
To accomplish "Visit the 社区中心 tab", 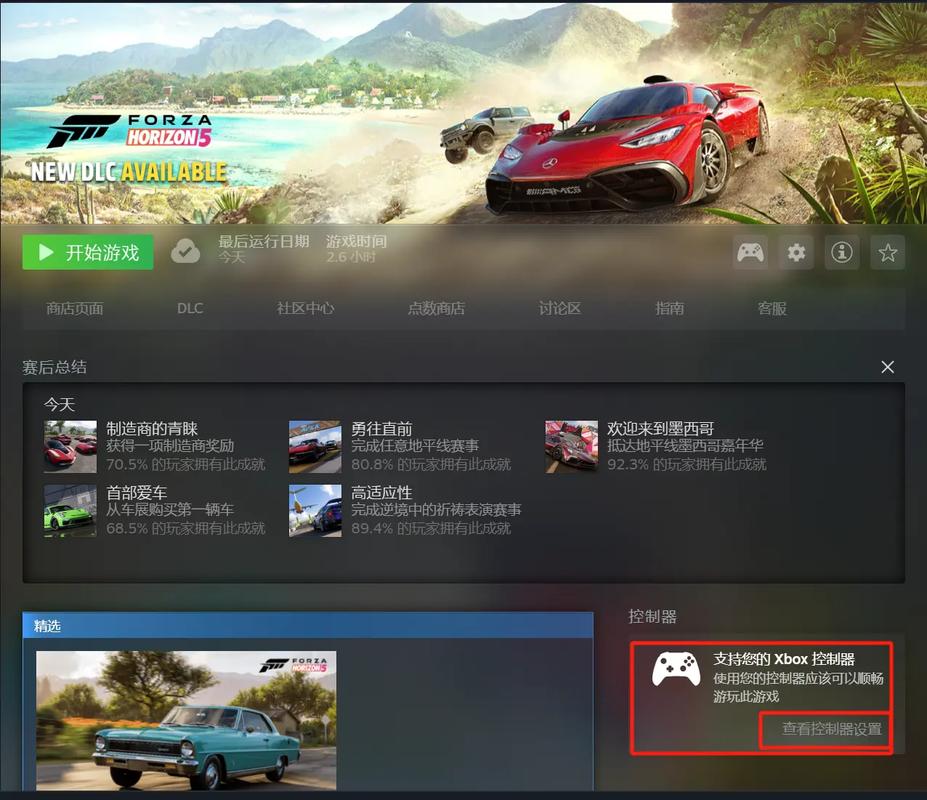I will tap(304, 308).
